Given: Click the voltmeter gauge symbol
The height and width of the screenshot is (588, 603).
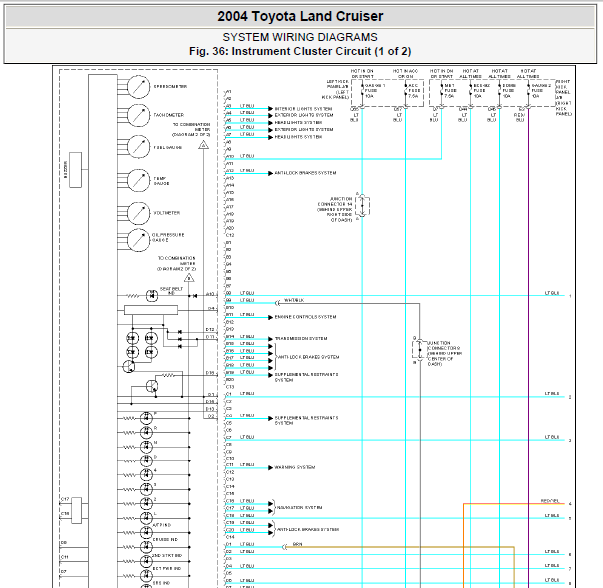Looking at the screenshot, I should [x=138, y=213].
